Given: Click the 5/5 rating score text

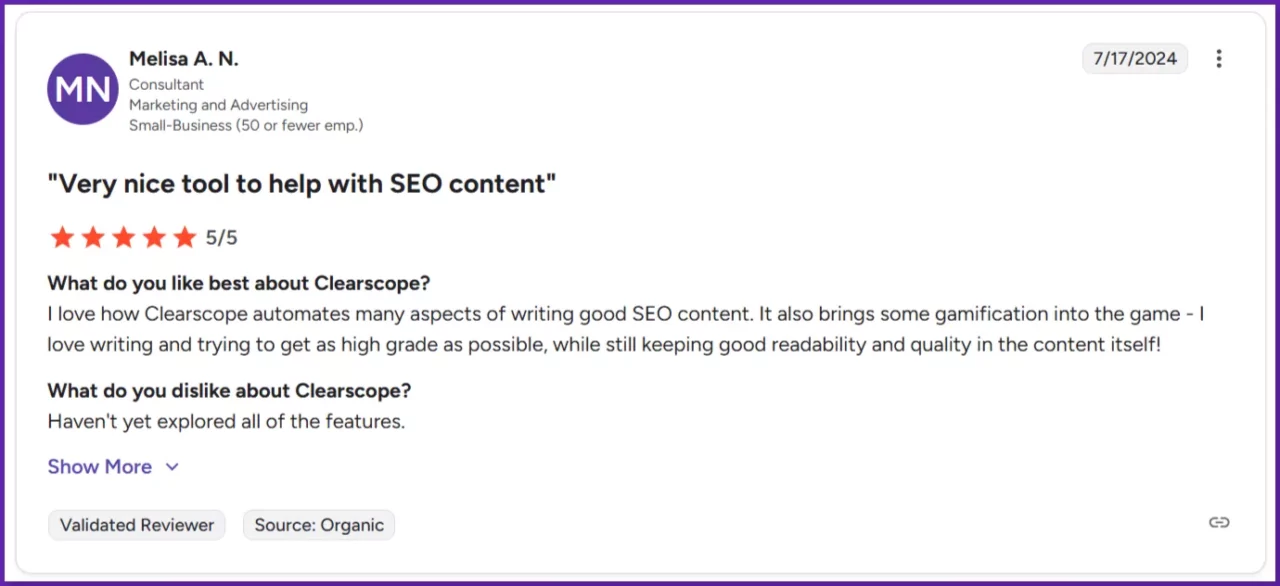Looking at the screenshot, I should [222, 238].
